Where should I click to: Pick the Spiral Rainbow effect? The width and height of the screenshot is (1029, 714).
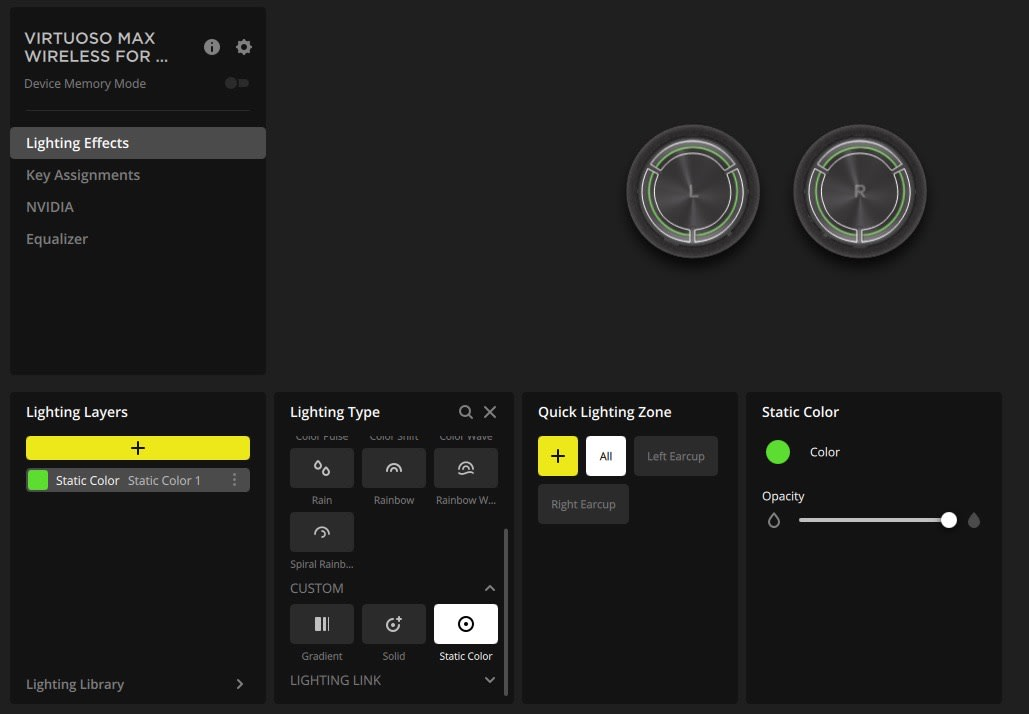pos(322,532)
